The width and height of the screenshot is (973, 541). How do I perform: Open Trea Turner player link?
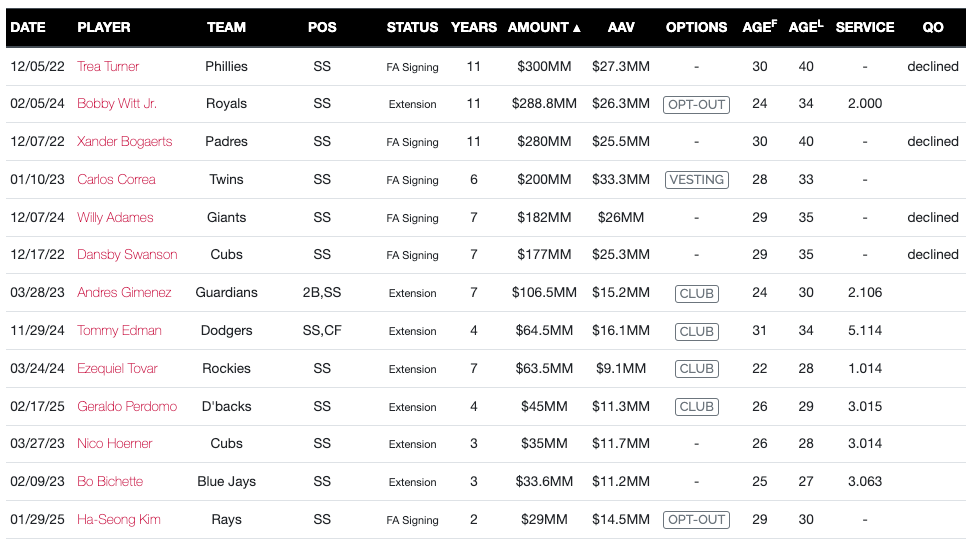pos(108,66)
